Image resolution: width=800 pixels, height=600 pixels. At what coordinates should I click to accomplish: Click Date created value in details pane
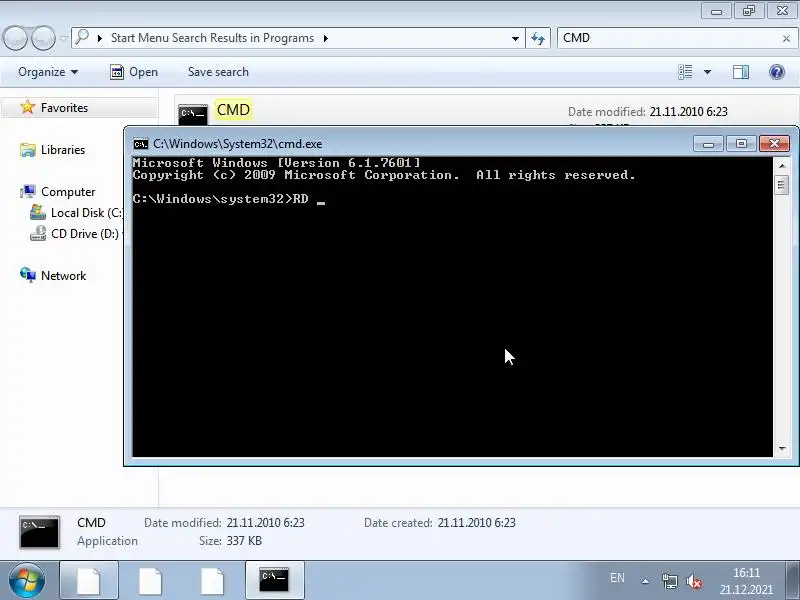(x=477, y=523)
